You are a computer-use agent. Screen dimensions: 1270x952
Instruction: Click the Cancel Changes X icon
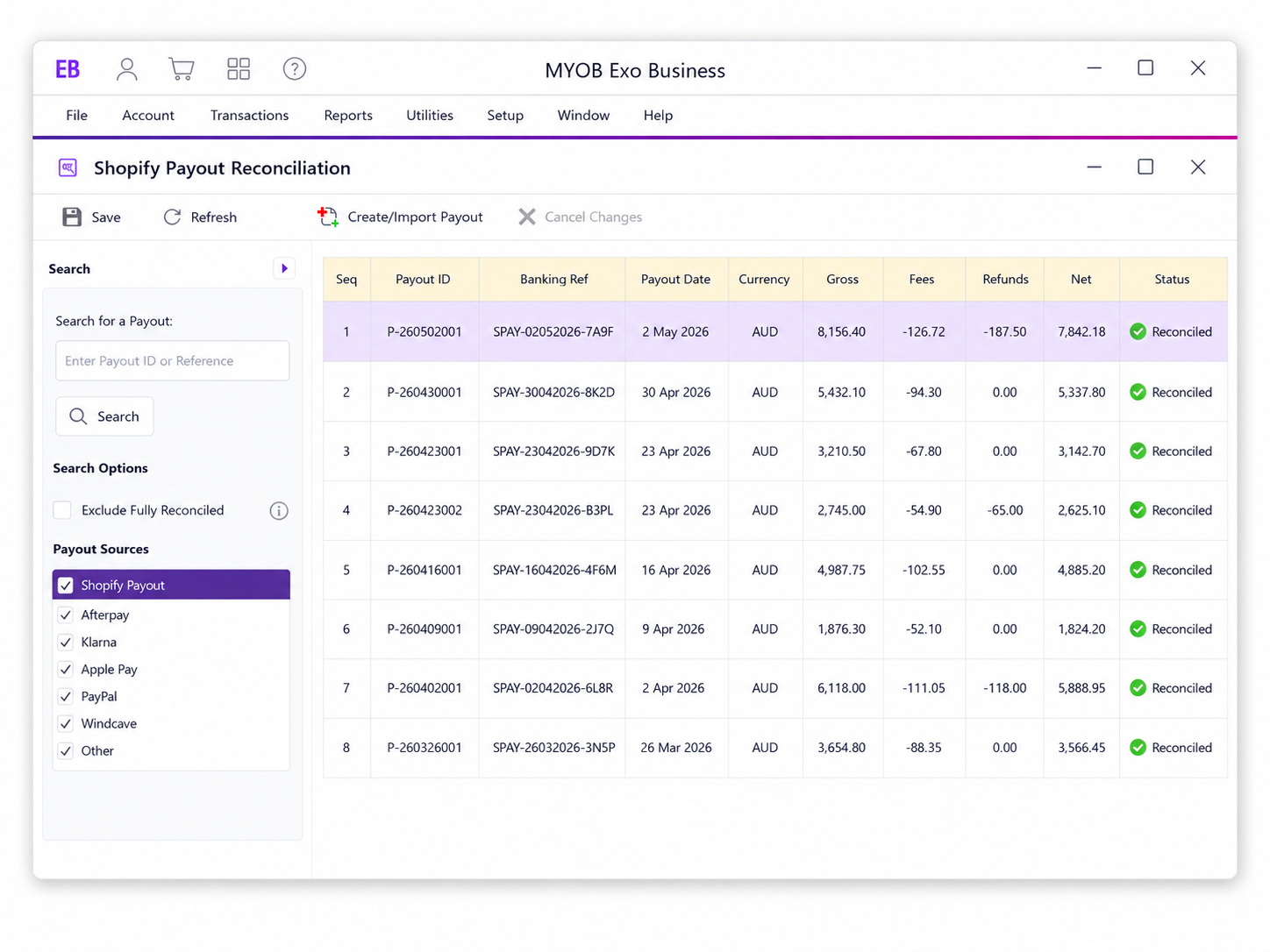point(527,217)
